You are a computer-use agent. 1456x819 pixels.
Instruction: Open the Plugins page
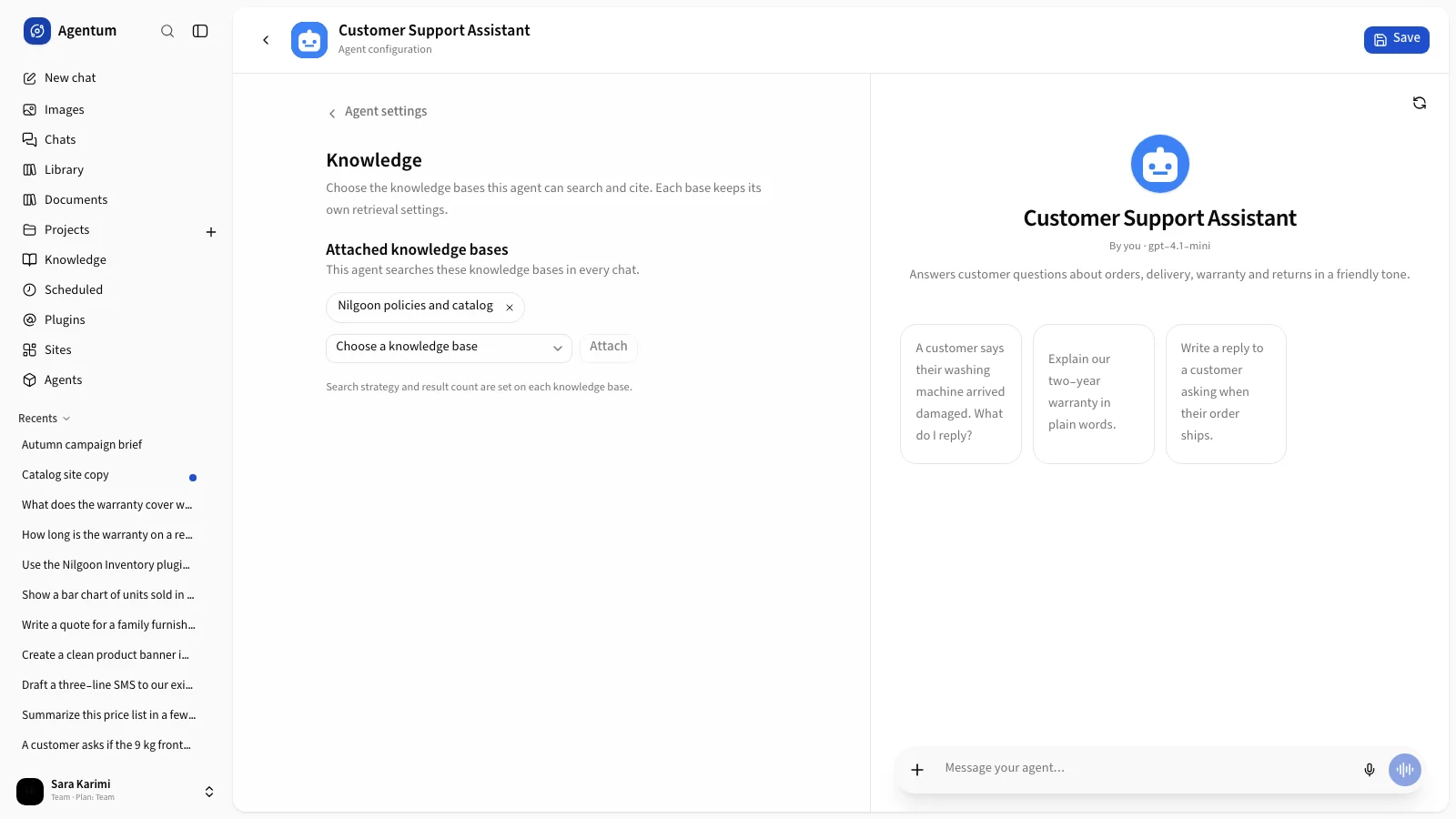pos(116,319)
